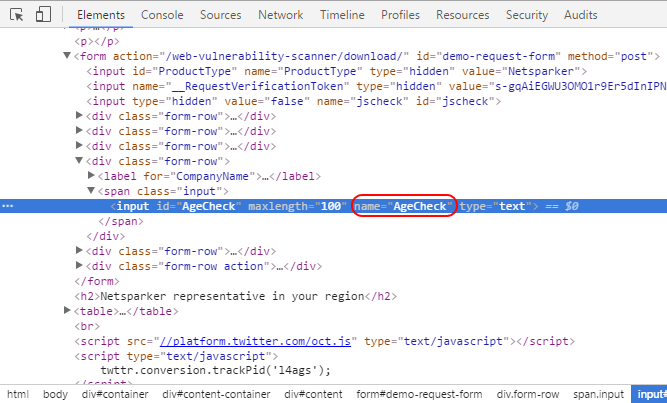Expand the table element node
The width and height of the screenshot is (667, 403).
click(x=68, y=311)
